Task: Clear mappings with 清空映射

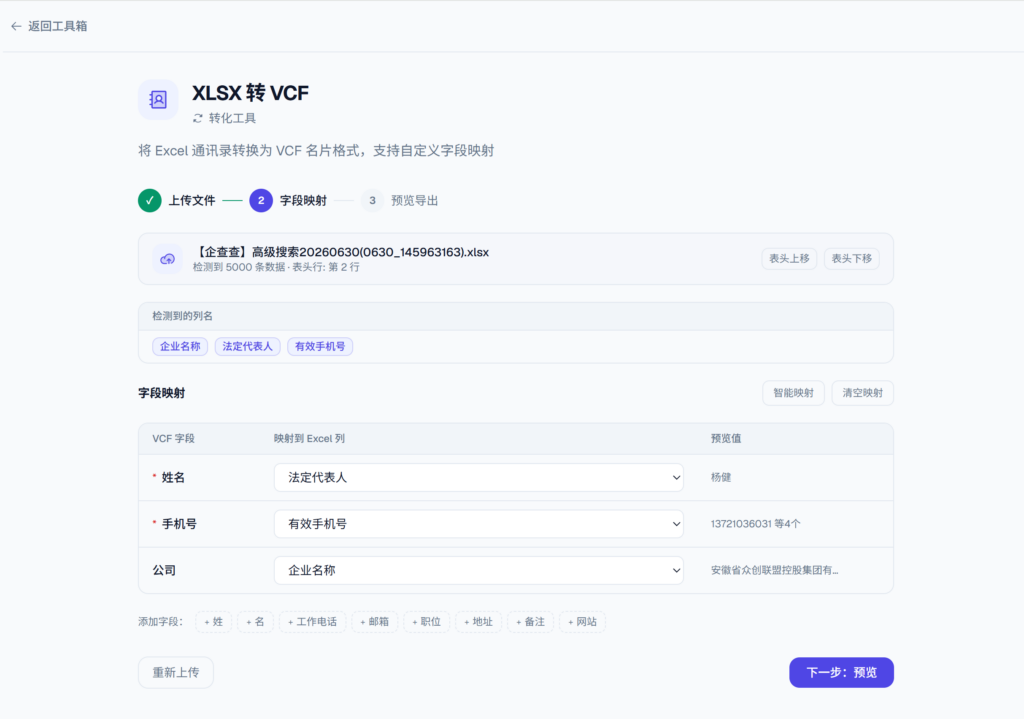Action: point(863,393)
